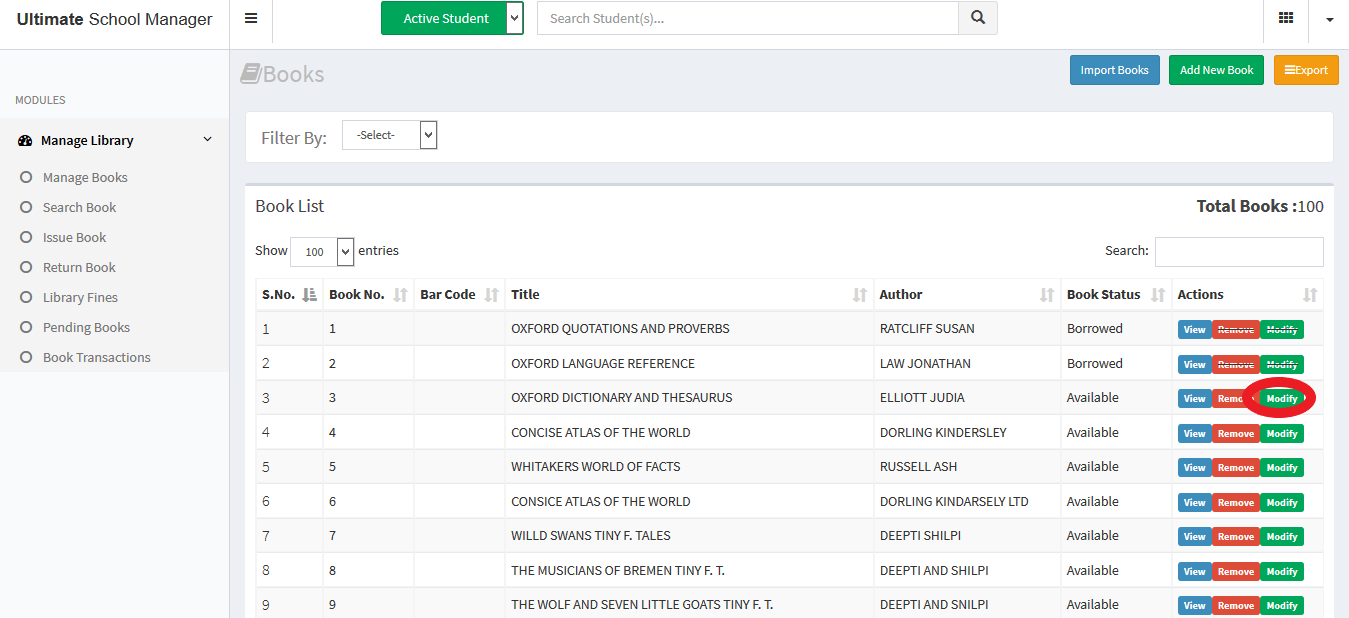The width and height of the screenshot is (1349, 618).
Task: Modify Whitakers World of Facts book
Action: click(x=1281, y=468)
